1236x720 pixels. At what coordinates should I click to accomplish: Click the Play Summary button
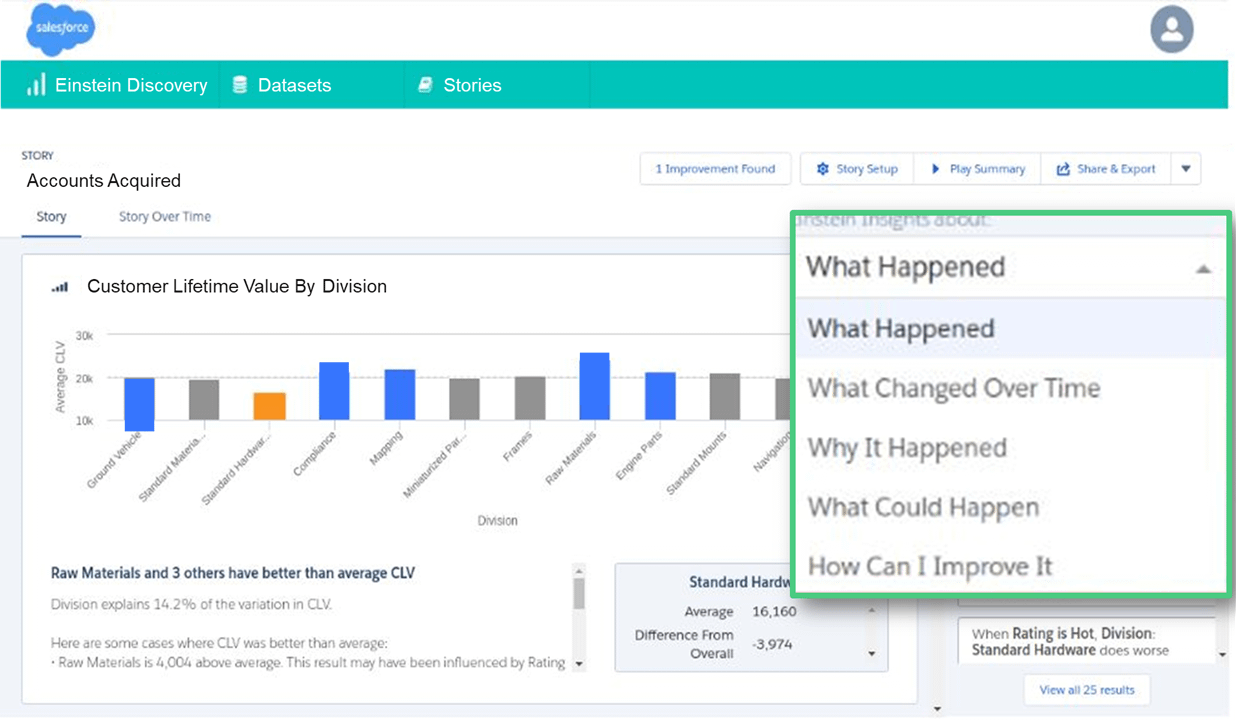point(978,169)
